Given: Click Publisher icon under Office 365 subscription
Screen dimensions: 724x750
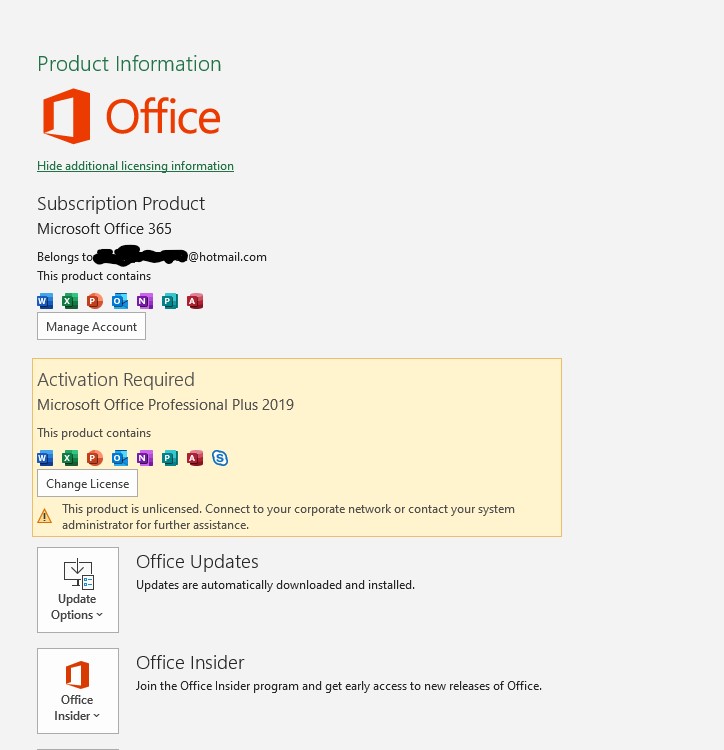Looking at the screenshot, I should pos(170,301).
